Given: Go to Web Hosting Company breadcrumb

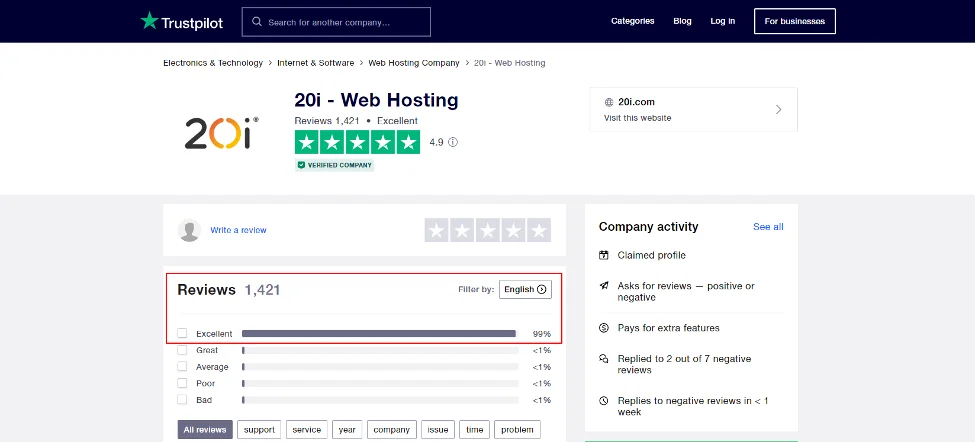Looking at the screenshot, I should pyautogui.click(x=414, y=63).
